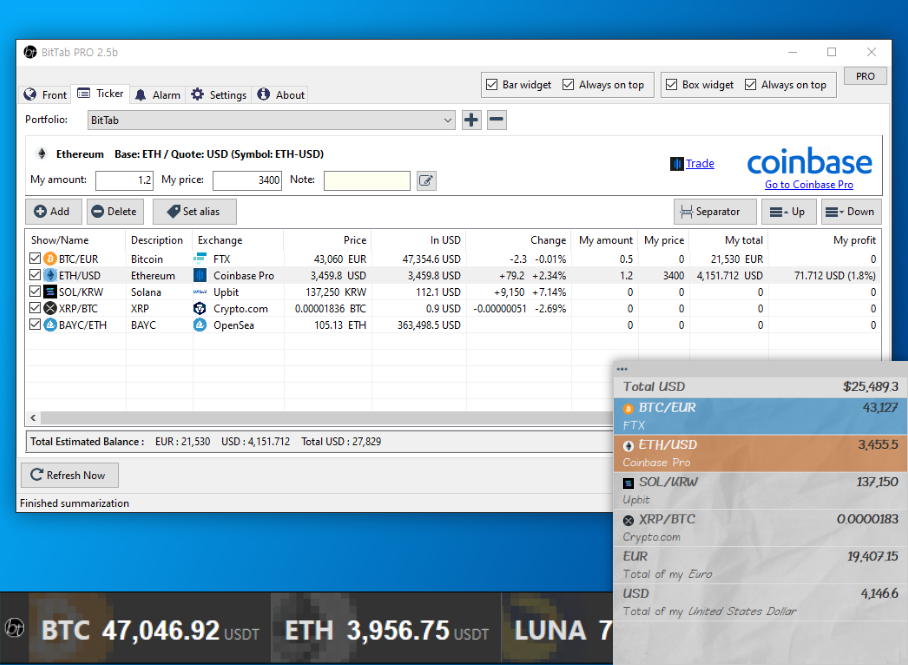Click the Bitcoin icon on the BTC/EUR row
This screenshot has width=908, height=665.
[x=50, y=257]
